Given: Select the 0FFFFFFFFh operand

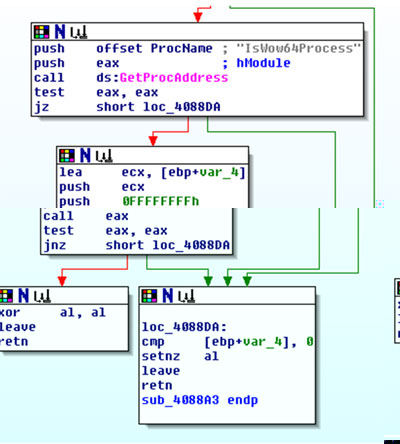Looking at the screenshot, I should tap(161, 202).
